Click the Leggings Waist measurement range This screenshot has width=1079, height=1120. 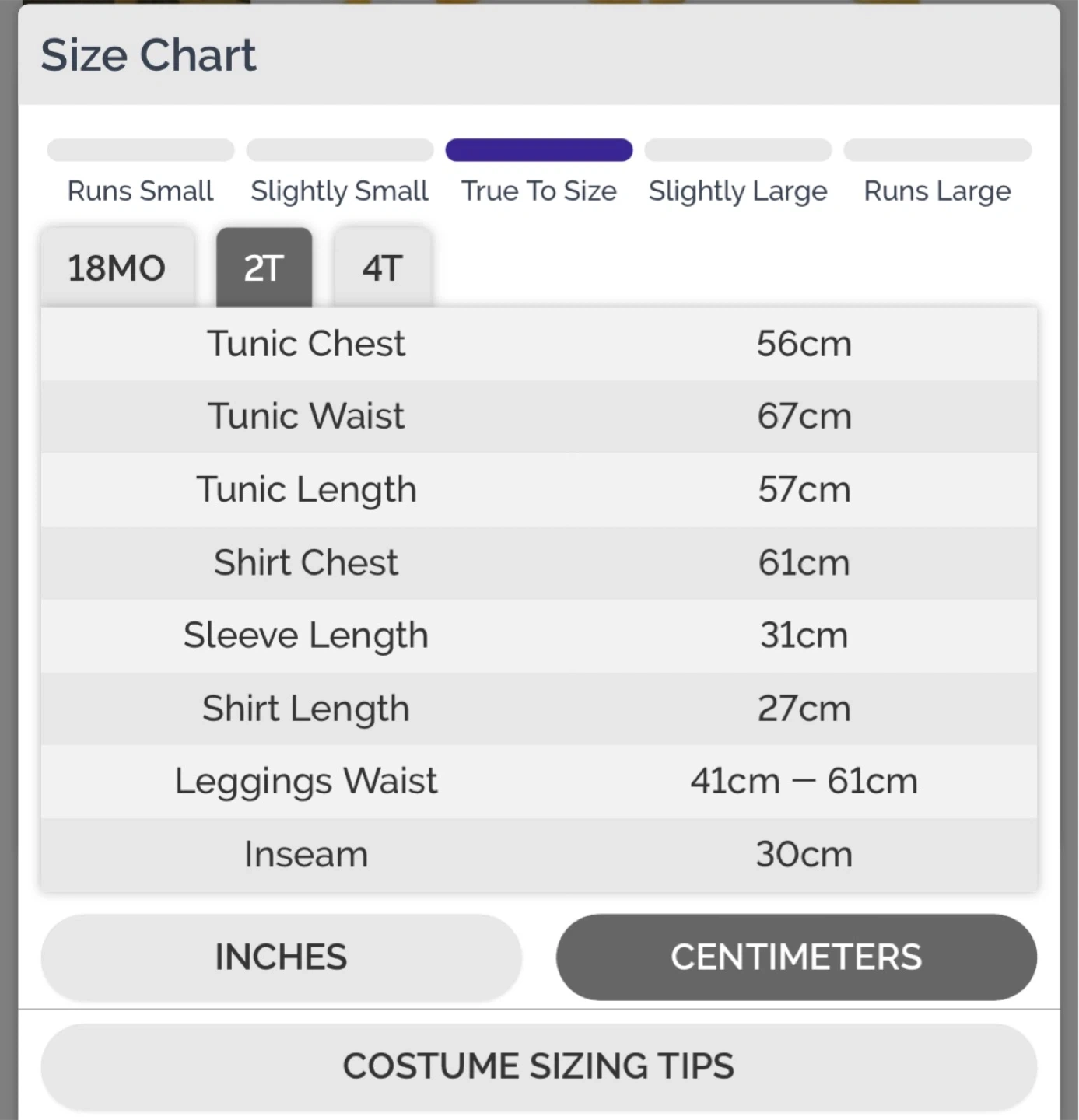click(x=804, y=781)
